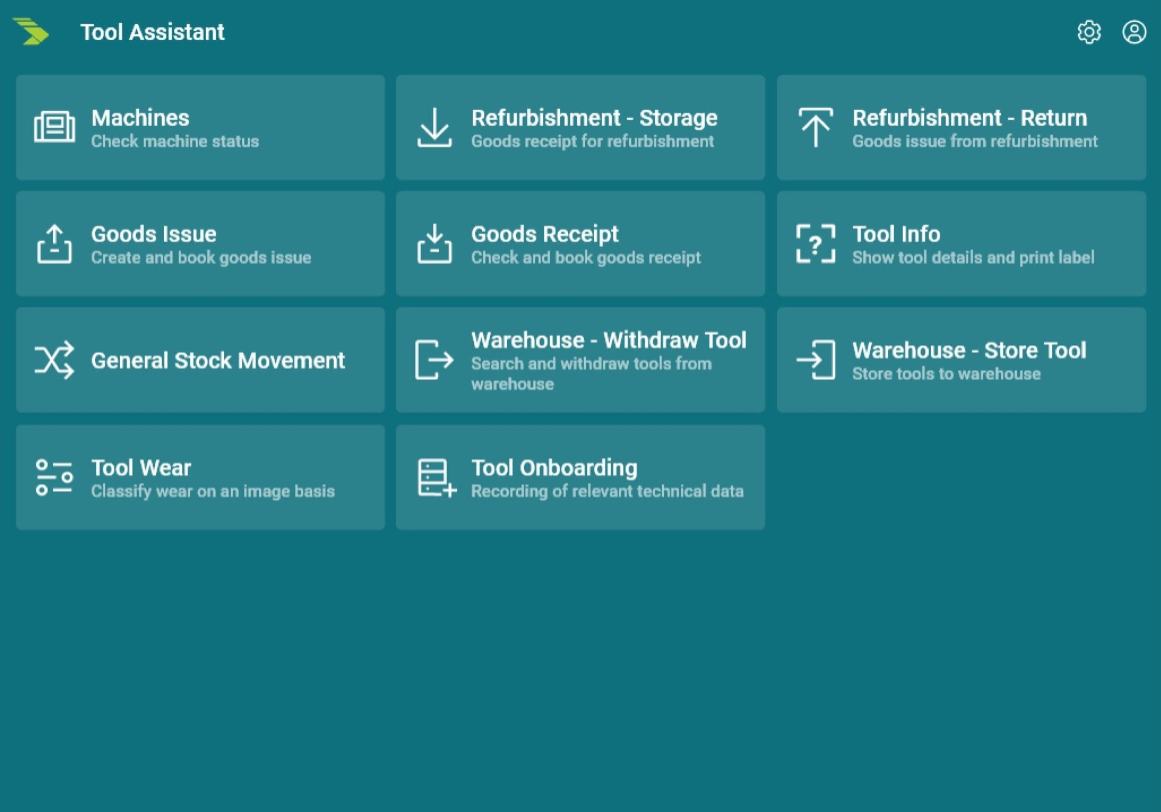Select the Machines status icon
The image size is (1161, 812).
(x=56, y=127)
